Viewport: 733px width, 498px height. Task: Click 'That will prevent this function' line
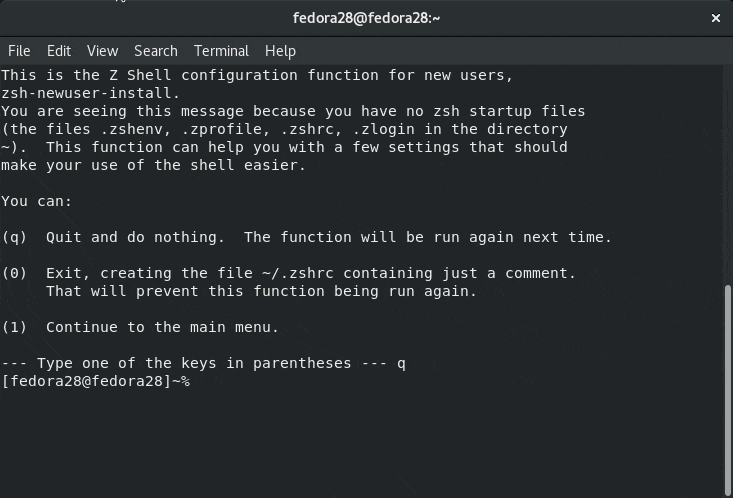point(261,291)
